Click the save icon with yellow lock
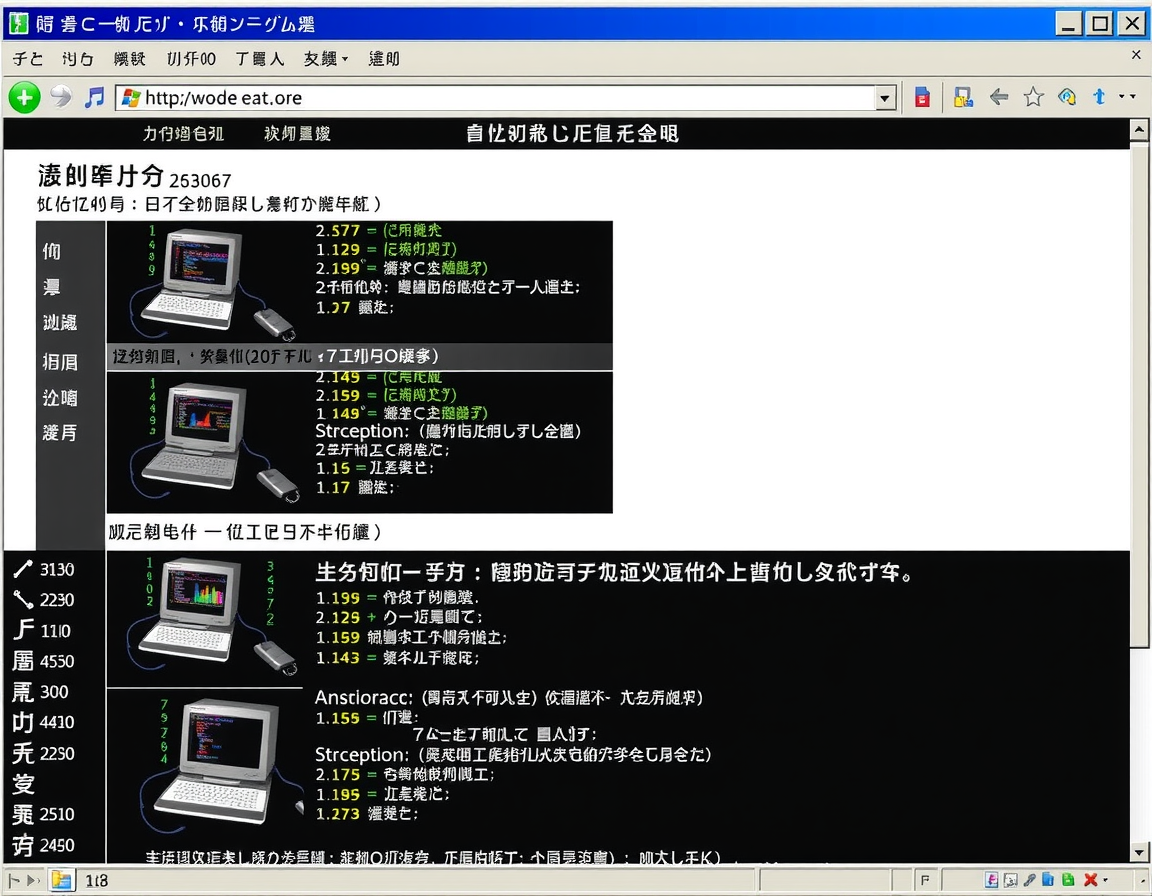 [x=962, y=97]
